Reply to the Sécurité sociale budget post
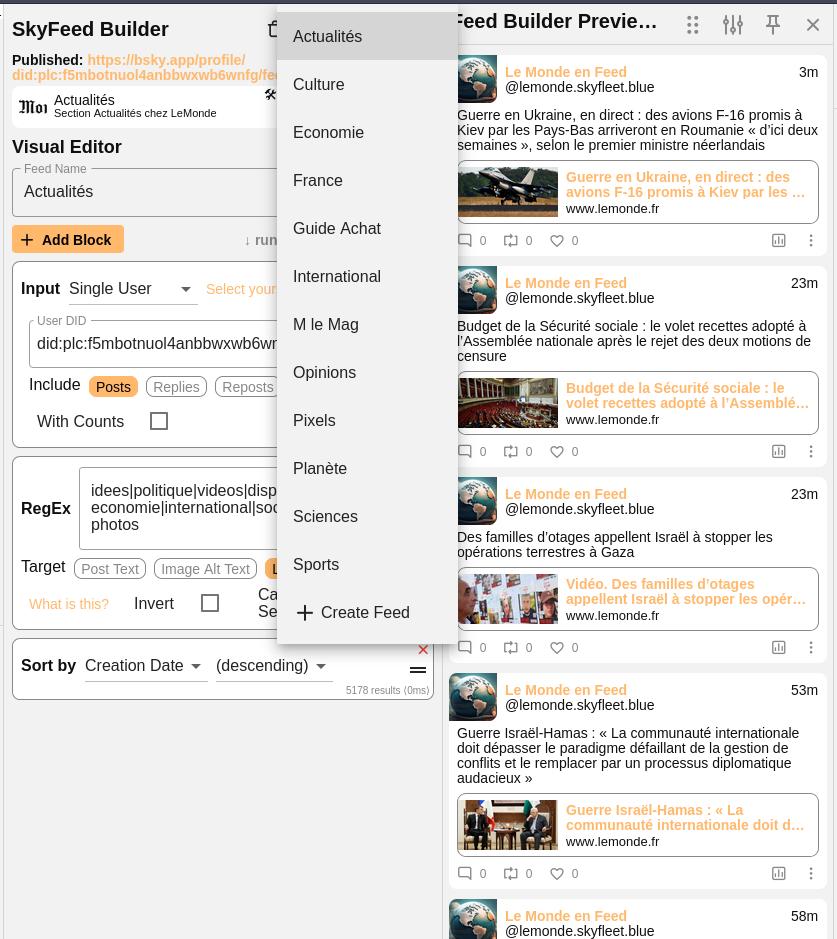837x939 pixels. tap(465, 451)
